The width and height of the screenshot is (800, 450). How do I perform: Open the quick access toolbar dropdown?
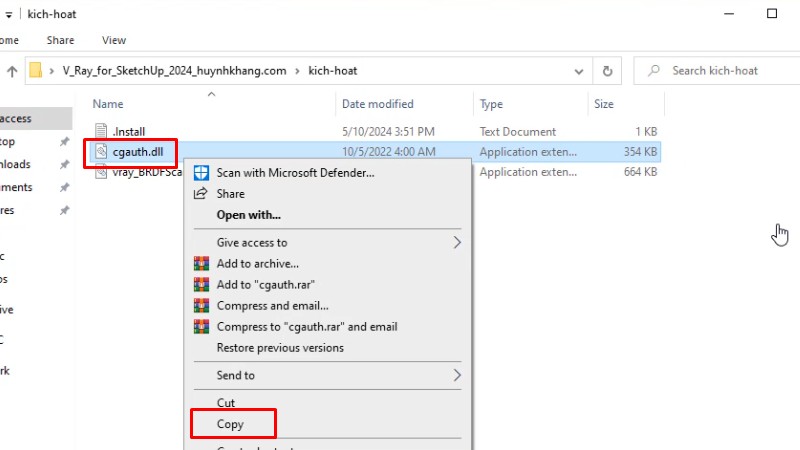(9, 15)
